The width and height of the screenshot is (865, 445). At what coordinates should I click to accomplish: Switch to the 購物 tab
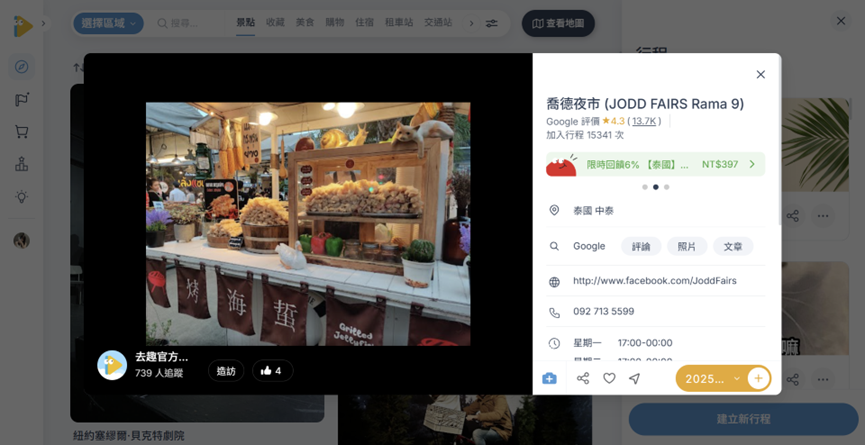[335, 23]
